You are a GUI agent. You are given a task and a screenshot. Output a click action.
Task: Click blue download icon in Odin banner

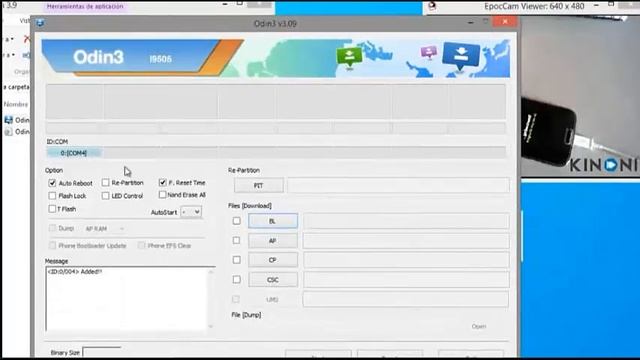461,56
